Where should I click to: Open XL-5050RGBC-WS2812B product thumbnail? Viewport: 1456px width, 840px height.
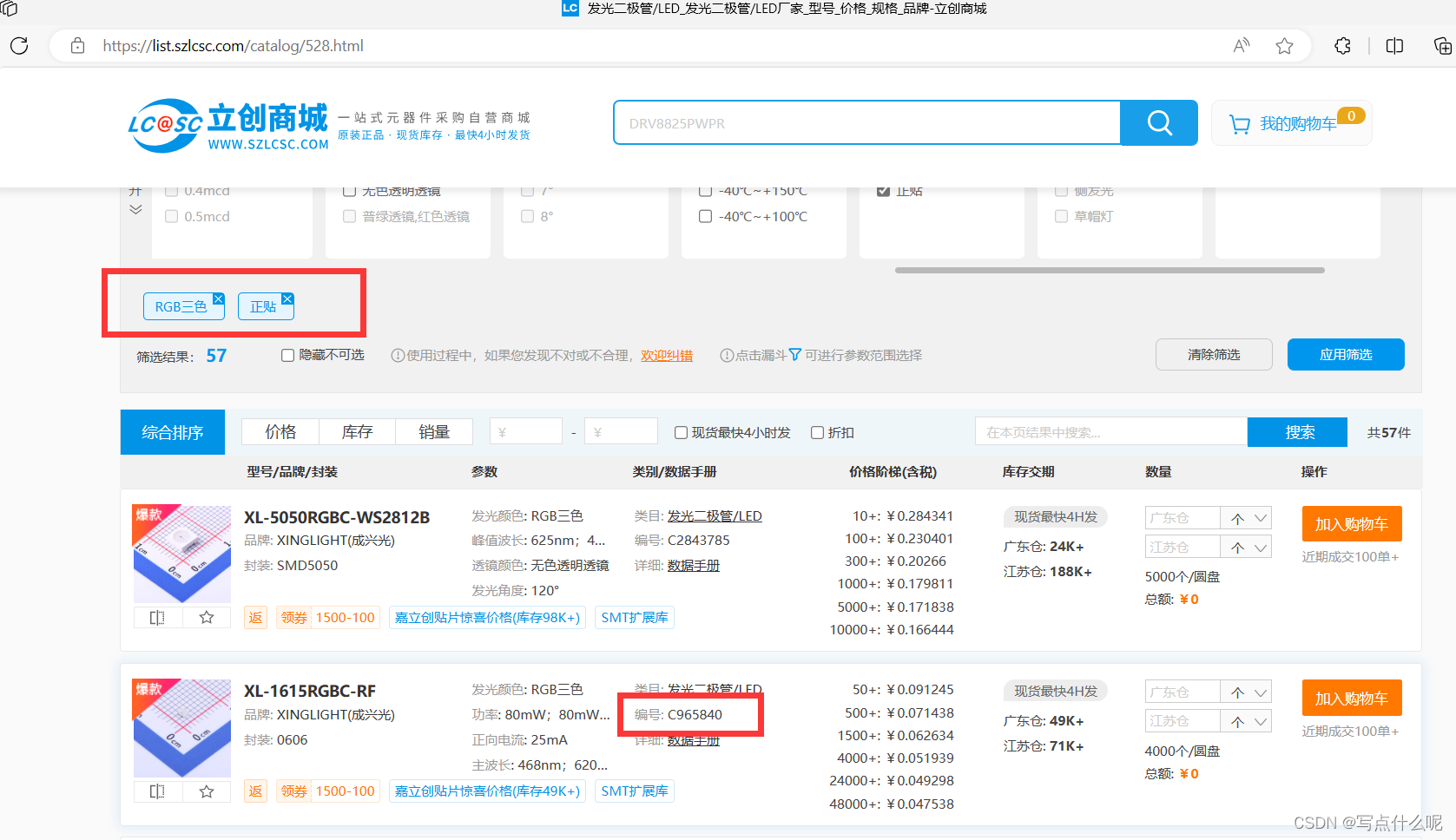[182, 555]
